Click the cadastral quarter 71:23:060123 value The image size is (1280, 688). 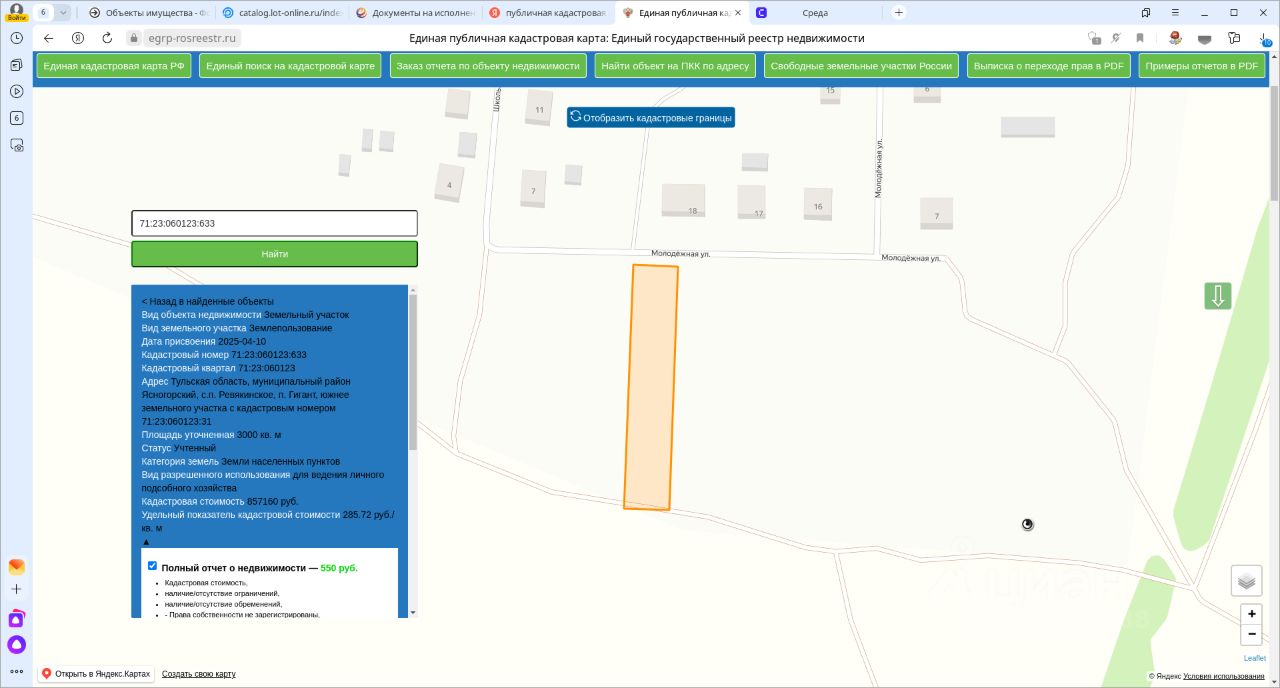[266, 368]
